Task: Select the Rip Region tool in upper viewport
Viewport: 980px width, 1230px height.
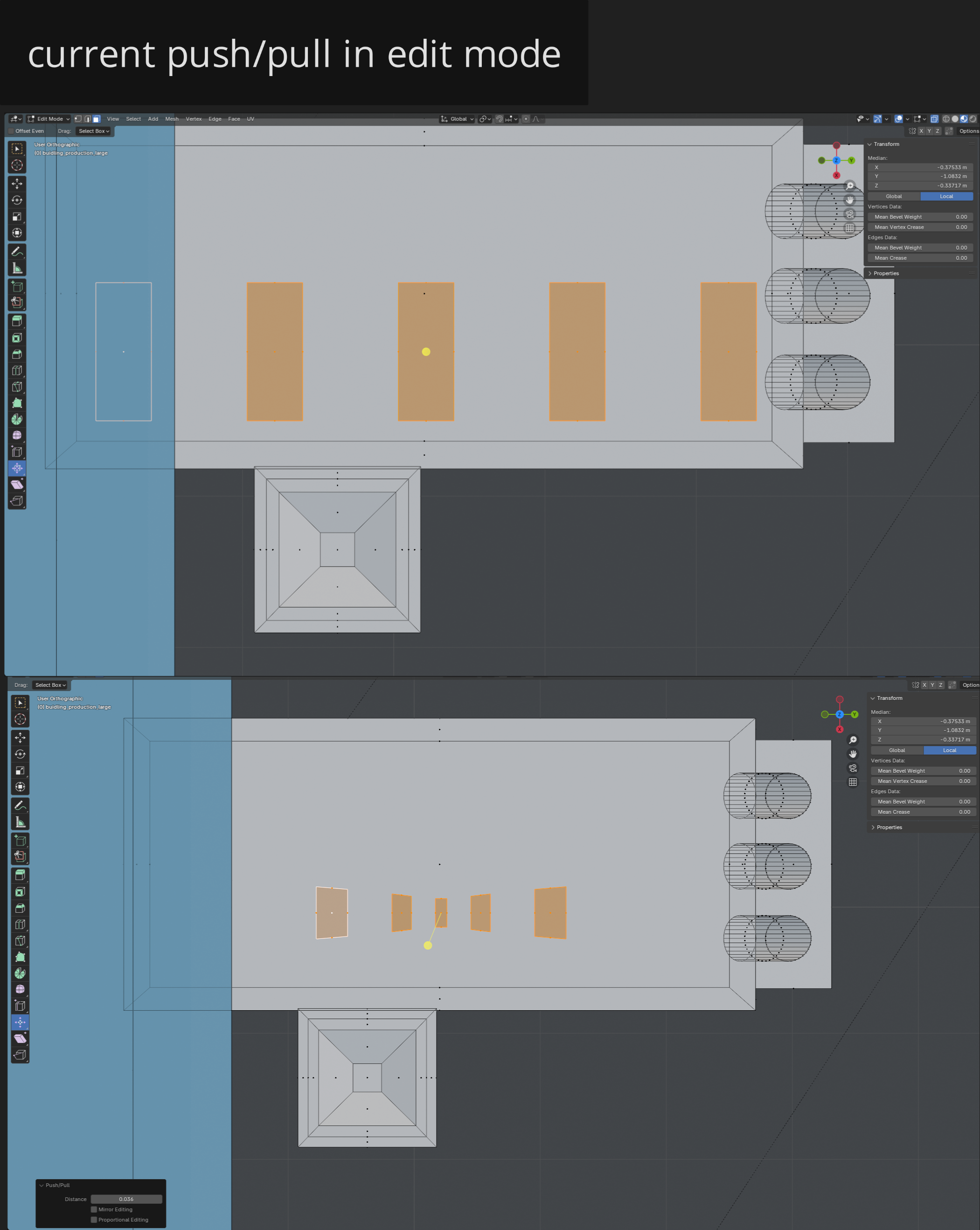Action: pyautogui.click(x=17, y=501)
